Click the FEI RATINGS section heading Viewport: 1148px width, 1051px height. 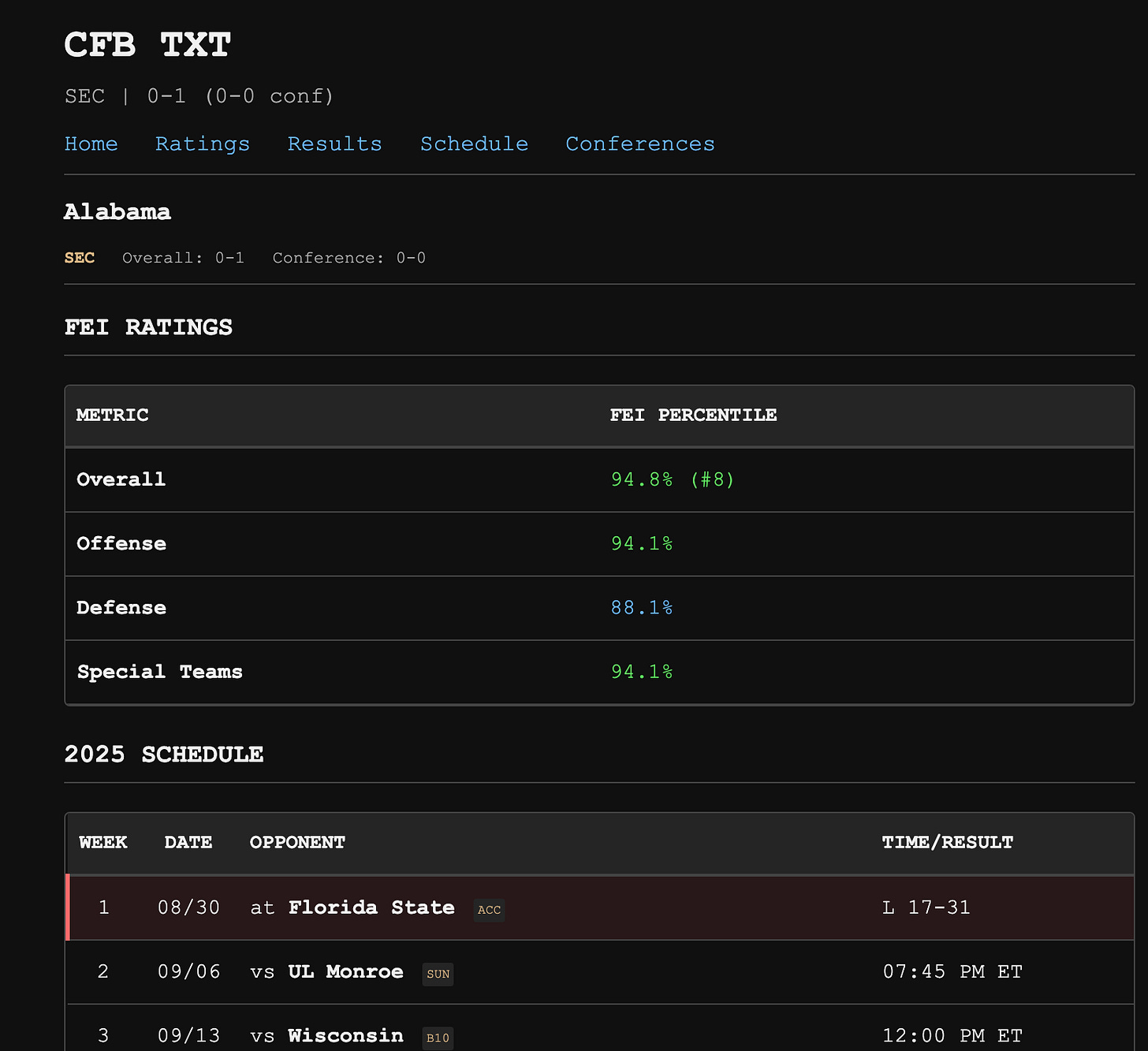coord(148,327)
